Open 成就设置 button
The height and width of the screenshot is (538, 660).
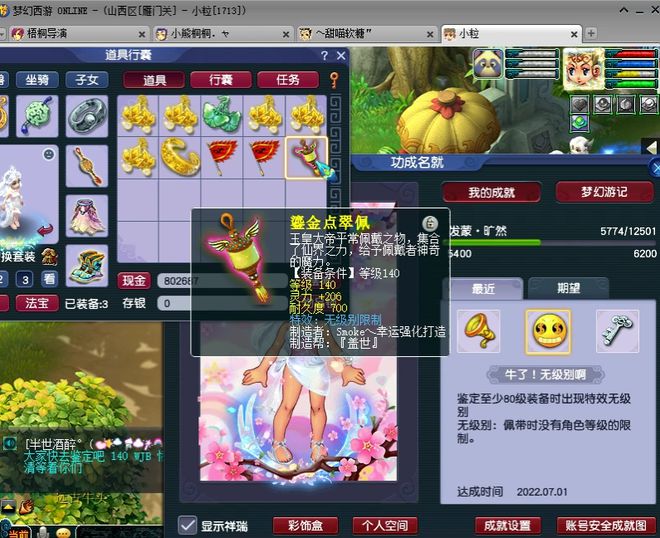[x=507, y=525]
